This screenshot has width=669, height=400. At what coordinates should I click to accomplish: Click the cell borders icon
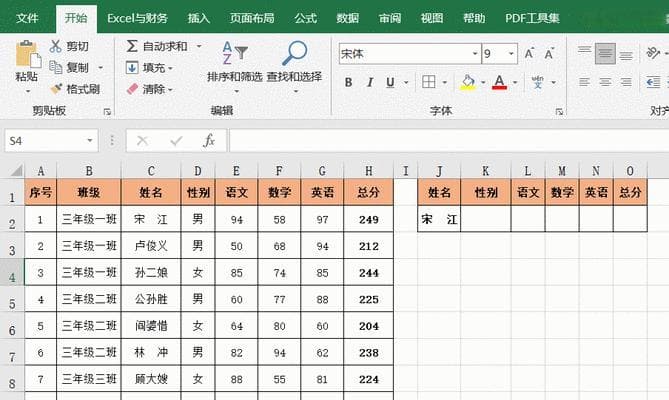(428, 82)
